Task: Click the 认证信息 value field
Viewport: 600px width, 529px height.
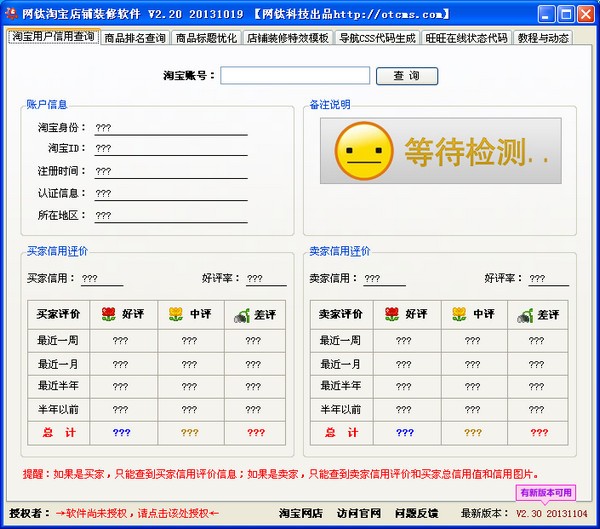Action: pos(171,193)
